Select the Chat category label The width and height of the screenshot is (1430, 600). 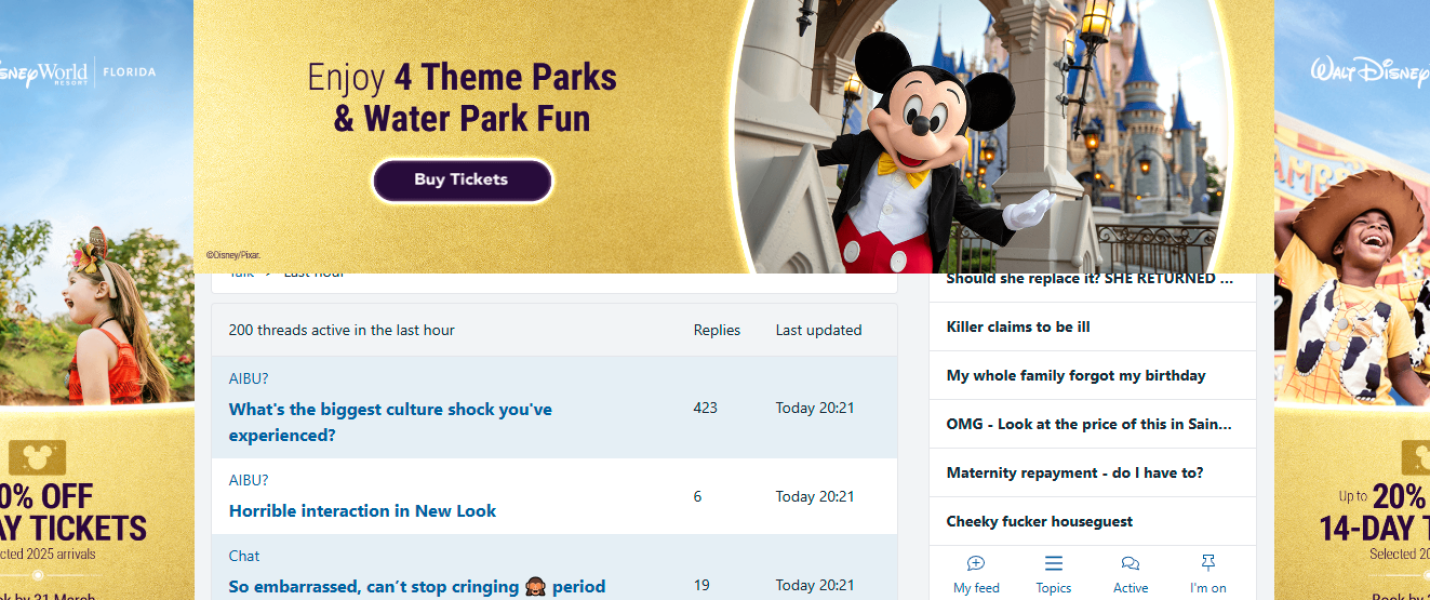tap(244, 556)
